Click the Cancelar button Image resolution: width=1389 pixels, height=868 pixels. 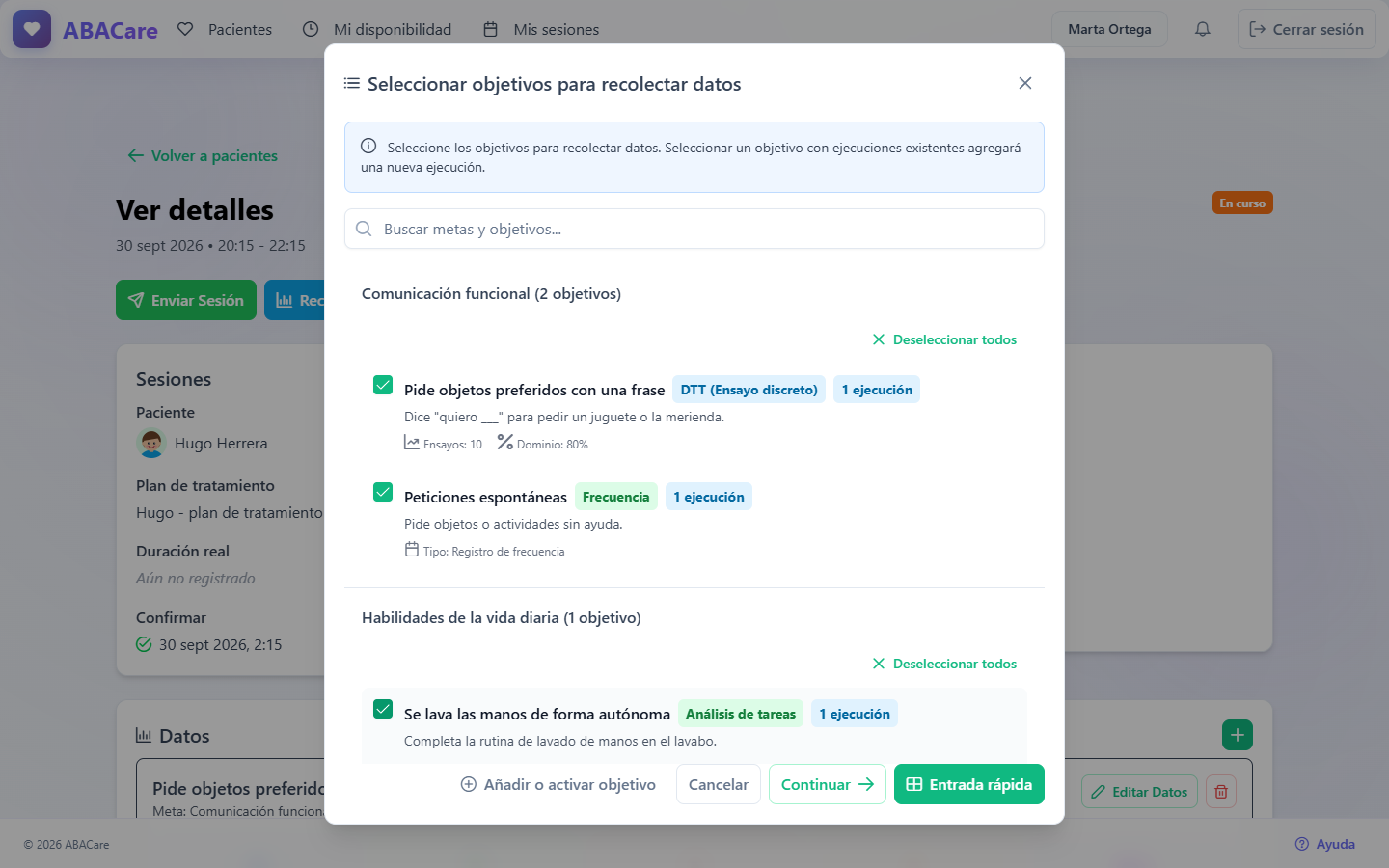point(719,784)
